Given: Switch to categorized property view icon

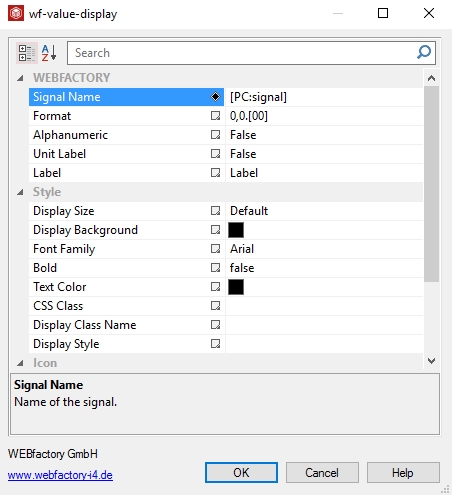Looking at the screenshot, I should (27, 53).
